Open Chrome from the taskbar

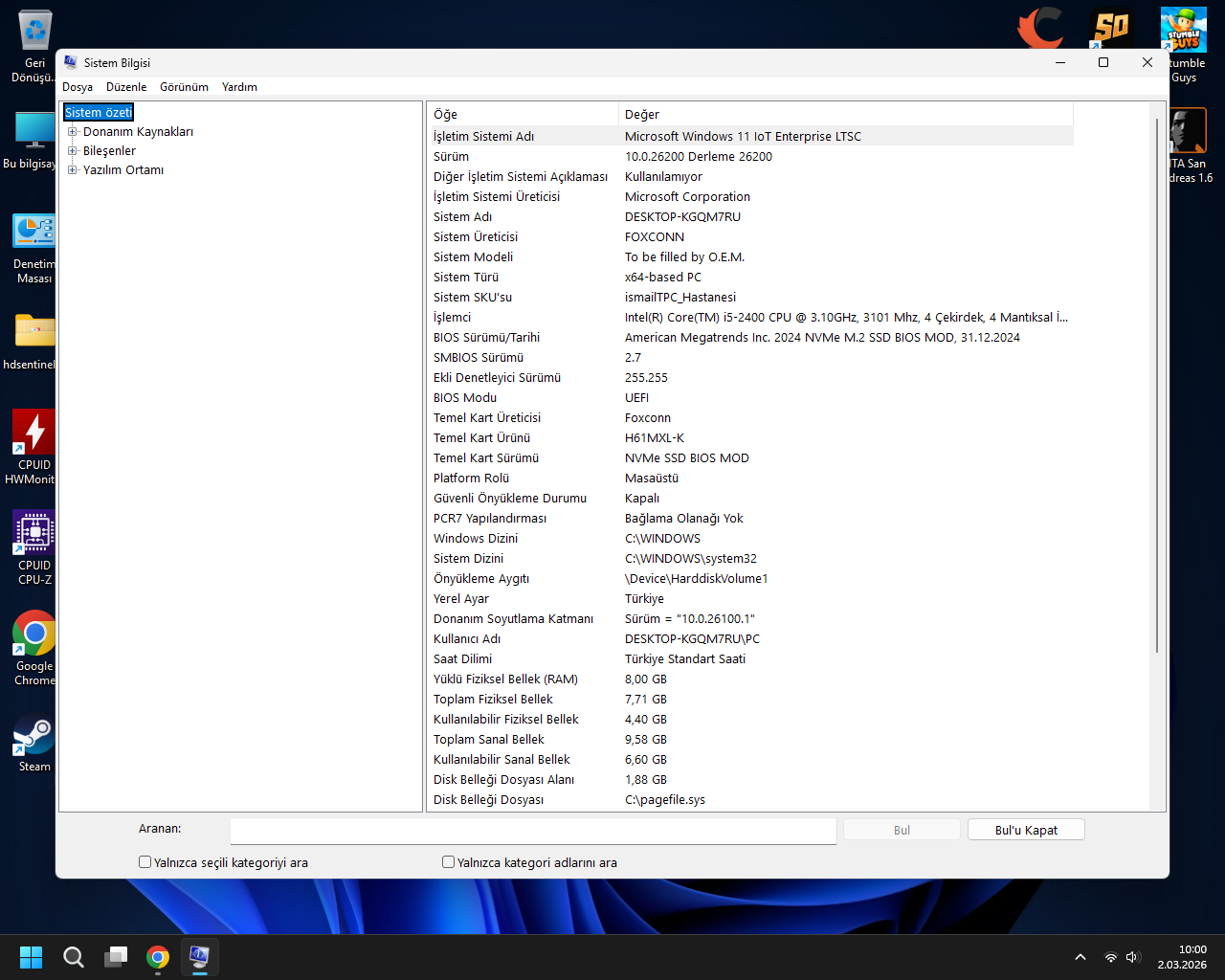(158, 957)
